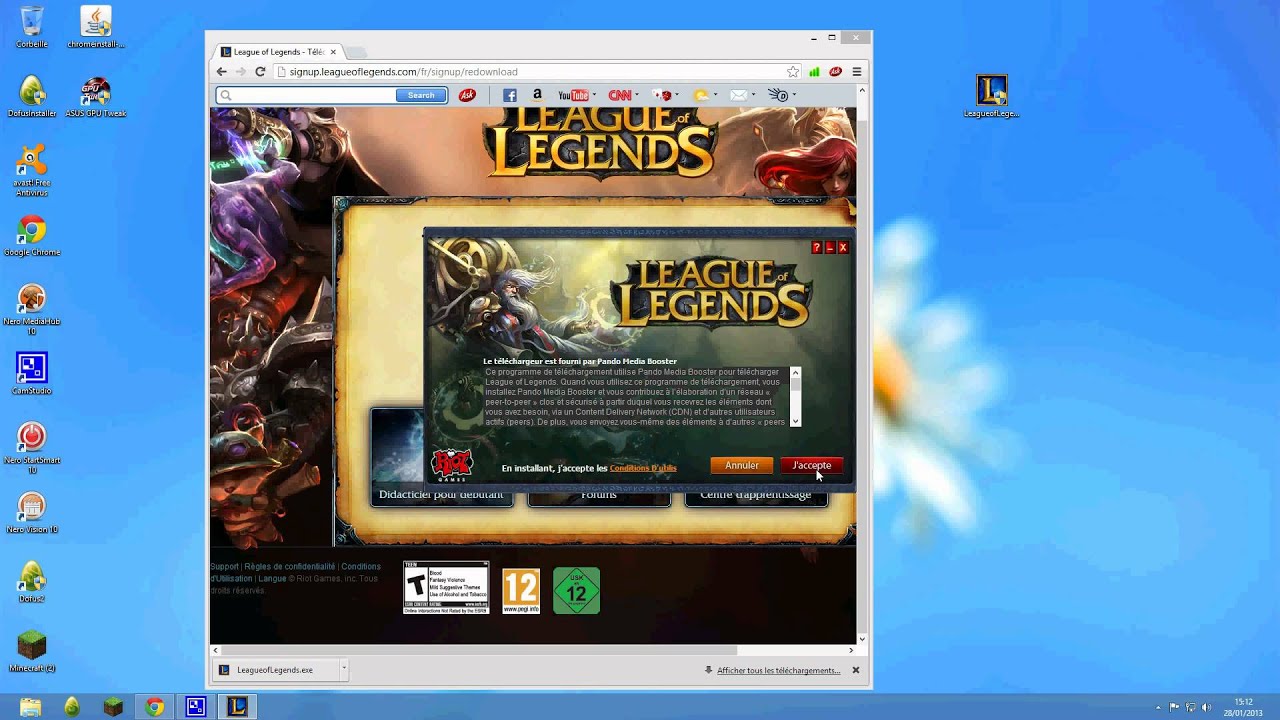Click the Chrome address bar URL
The width and height of the screenshot is (1280, 720).
point(403,72)
